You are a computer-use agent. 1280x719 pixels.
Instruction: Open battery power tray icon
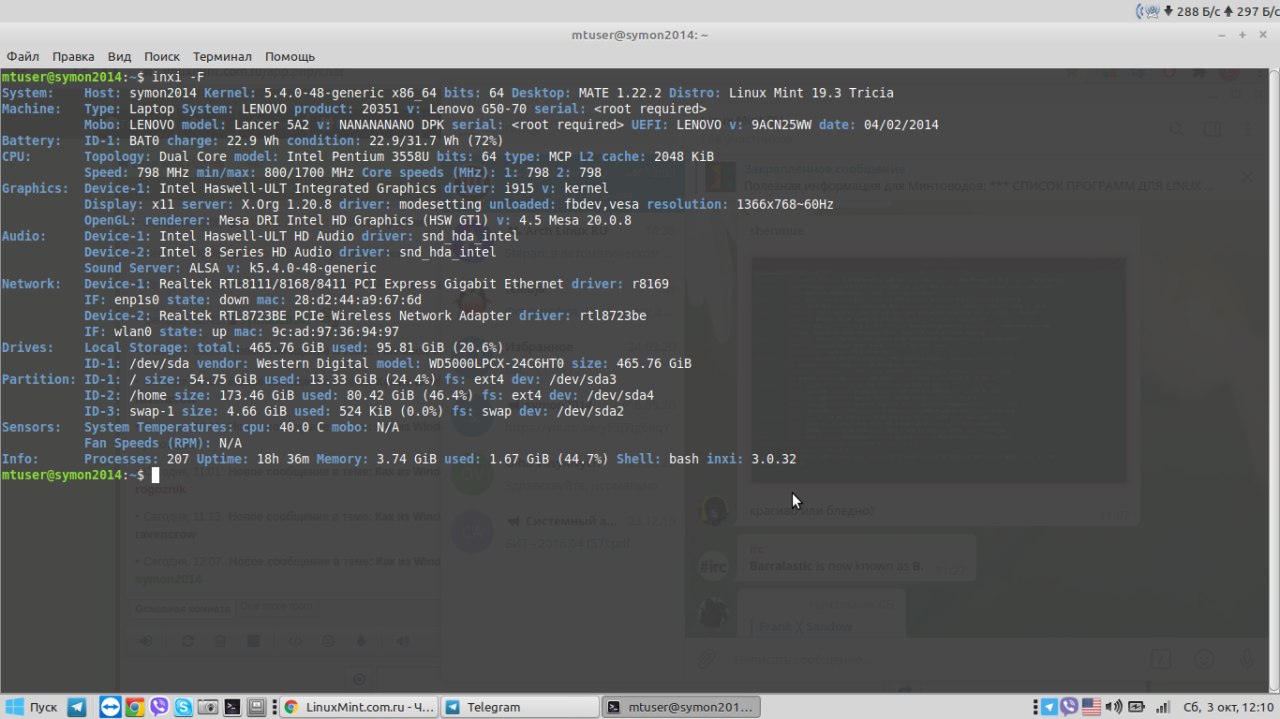tap(1137, 707)
